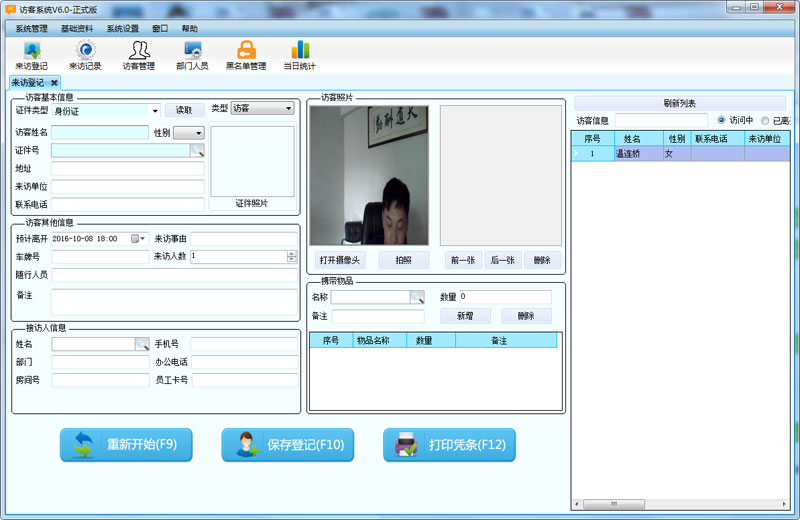Image resolution: width=800 pixels, height=520 pixels.
Task: Click the 读取 button
Action: (184, 110)
